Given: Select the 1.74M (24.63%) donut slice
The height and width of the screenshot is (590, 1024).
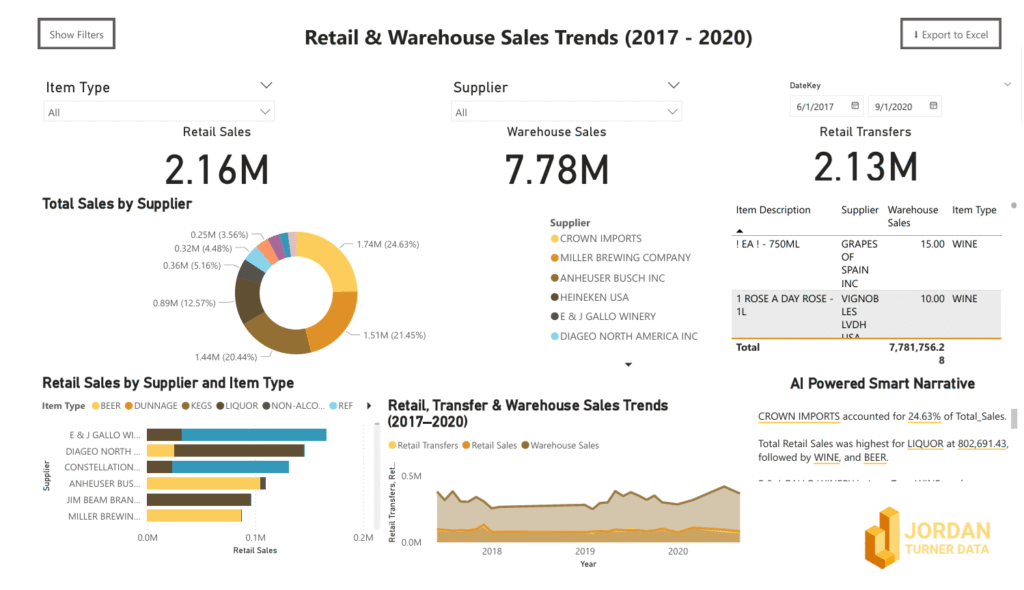Looking at the screenshot, I should 334,259.
